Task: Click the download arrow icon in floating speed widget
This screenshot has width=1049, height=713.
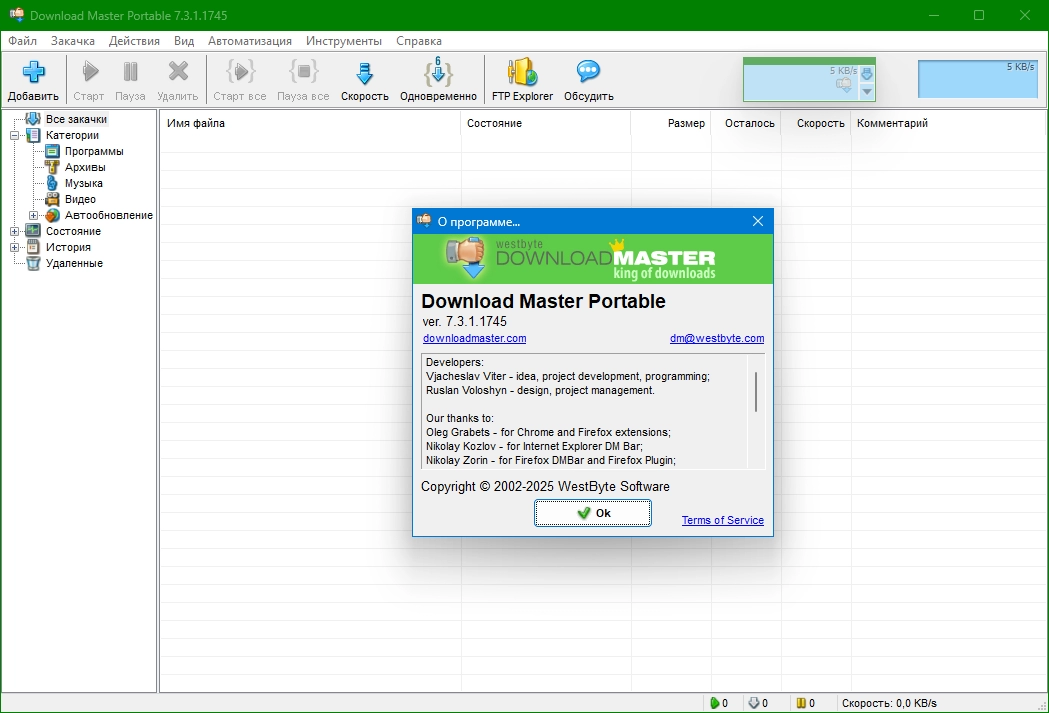Action: click(x=867, y=74)
